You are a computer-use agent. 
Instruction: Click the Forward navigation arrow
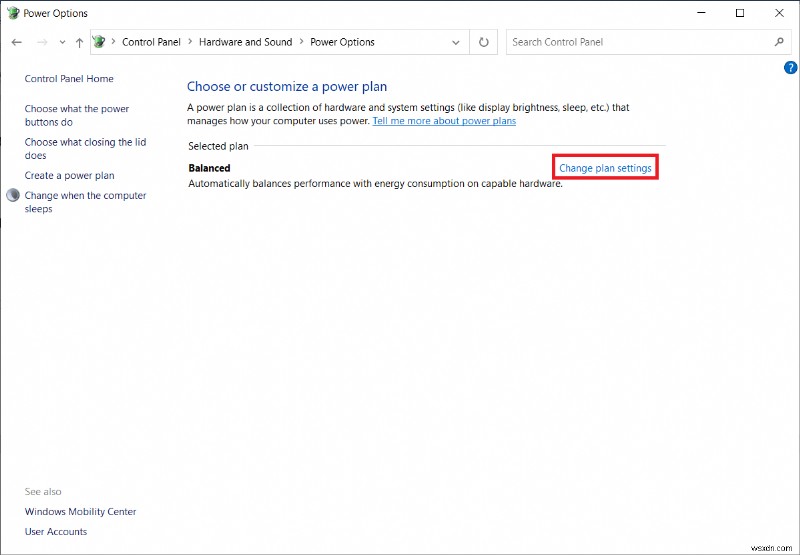pyautogui.click(x=42, y=42)
